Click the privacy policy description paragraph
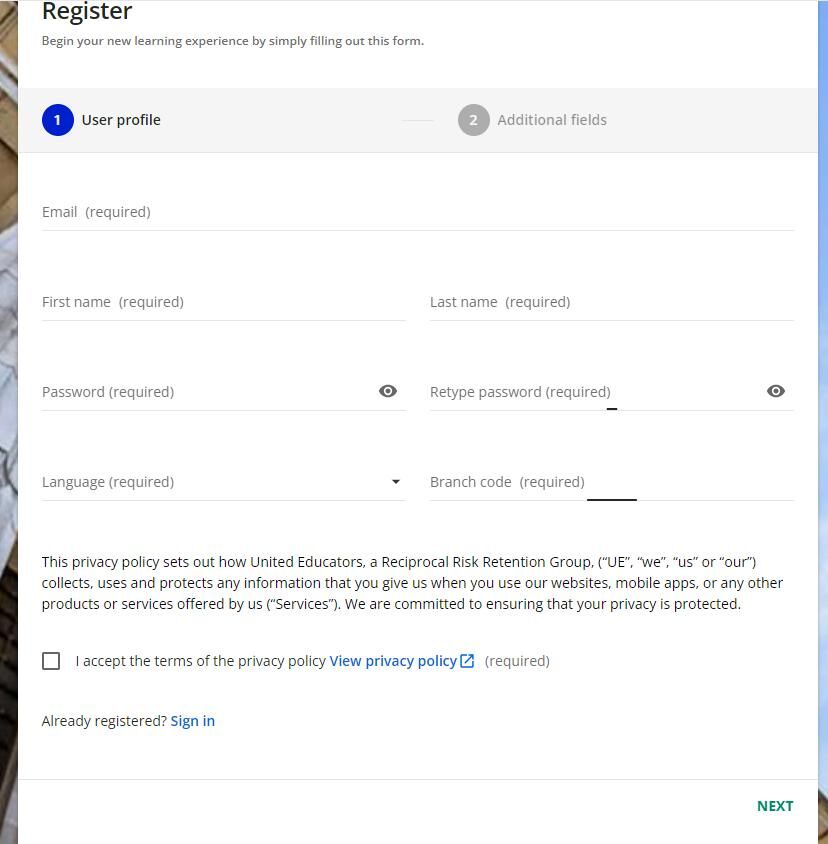This screenshot has width=828, height=844. coord(412,583)
